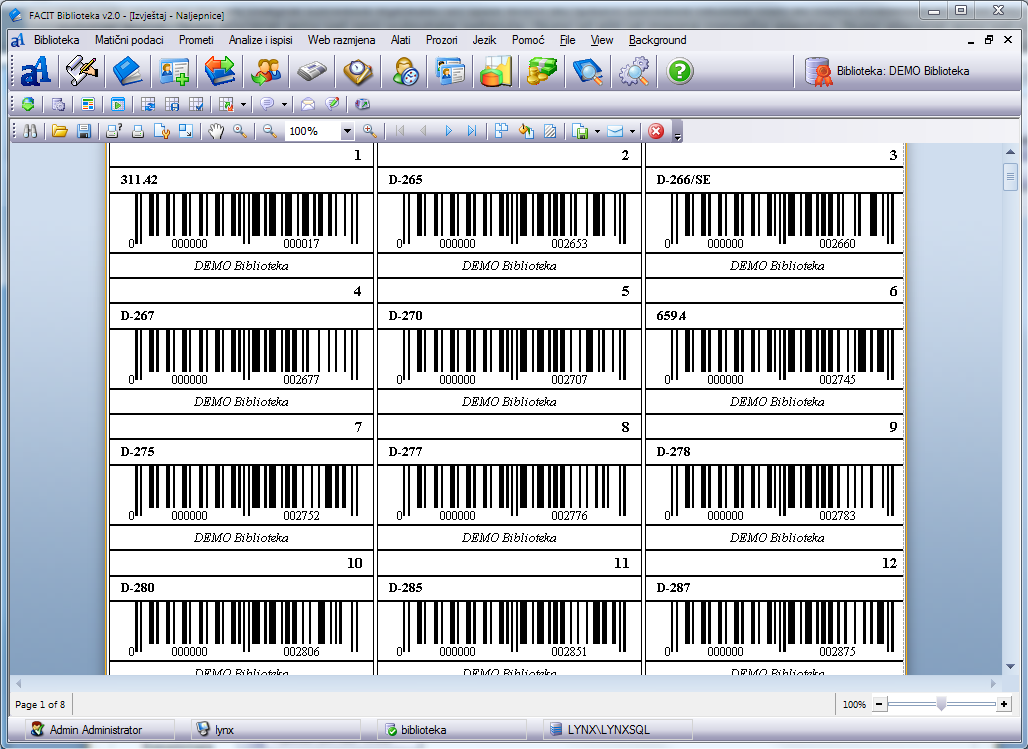This screenshot has height=749, width=1028.
Task: Expand the export document dropdown arrow
Action: click(597, 131)
